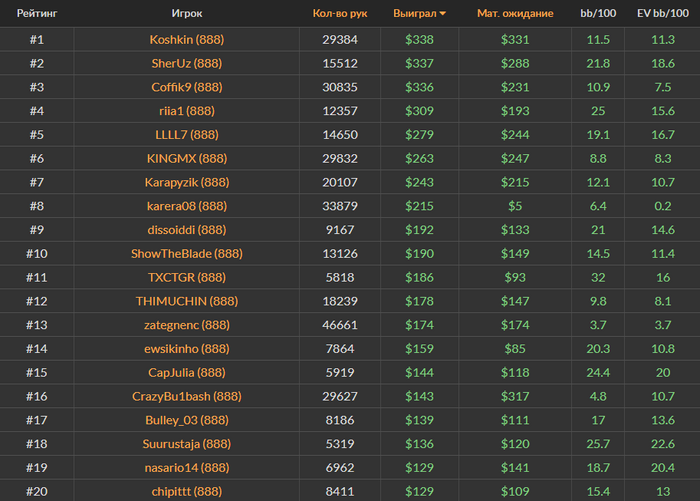This screenshot has width=700, height=501.
Task: Sort table by Кол-во рук header
Action: [340, 13]
